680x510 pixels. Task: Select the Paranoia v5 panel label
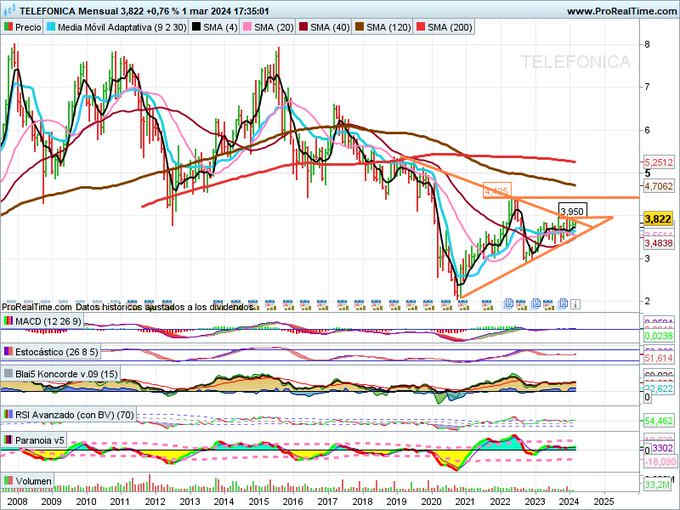tap(39, 440)
